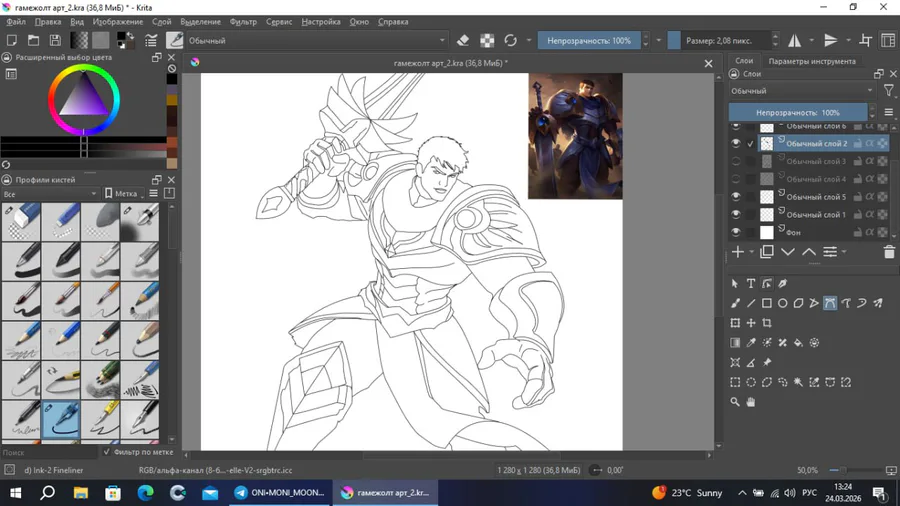The width and height of the screenshot is (900, 506).
Task: Open the layer blending mode dropdown
Action: [802, 91]
